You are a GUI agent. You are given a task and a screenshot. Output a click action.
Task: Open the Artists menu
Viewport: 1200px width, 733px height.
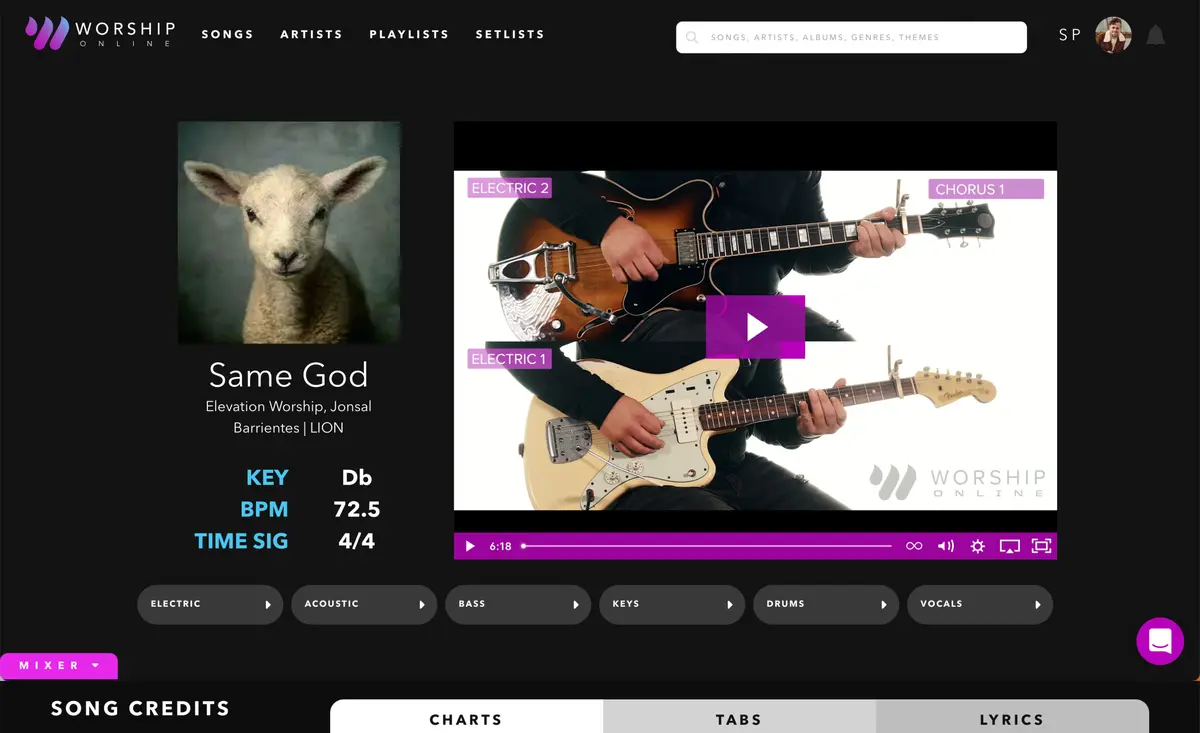[x=311, y=34]
